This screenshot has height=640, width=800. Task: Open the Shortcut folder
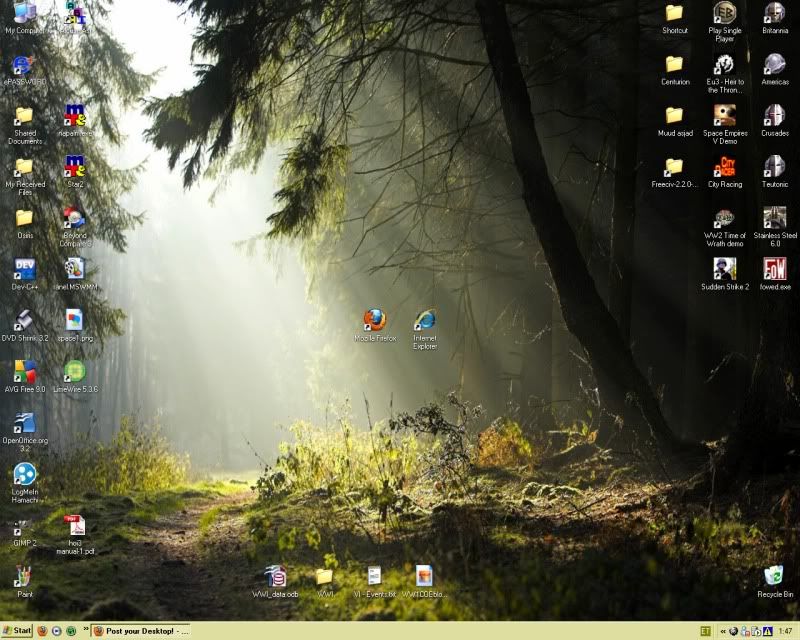[x=674, y=19]
